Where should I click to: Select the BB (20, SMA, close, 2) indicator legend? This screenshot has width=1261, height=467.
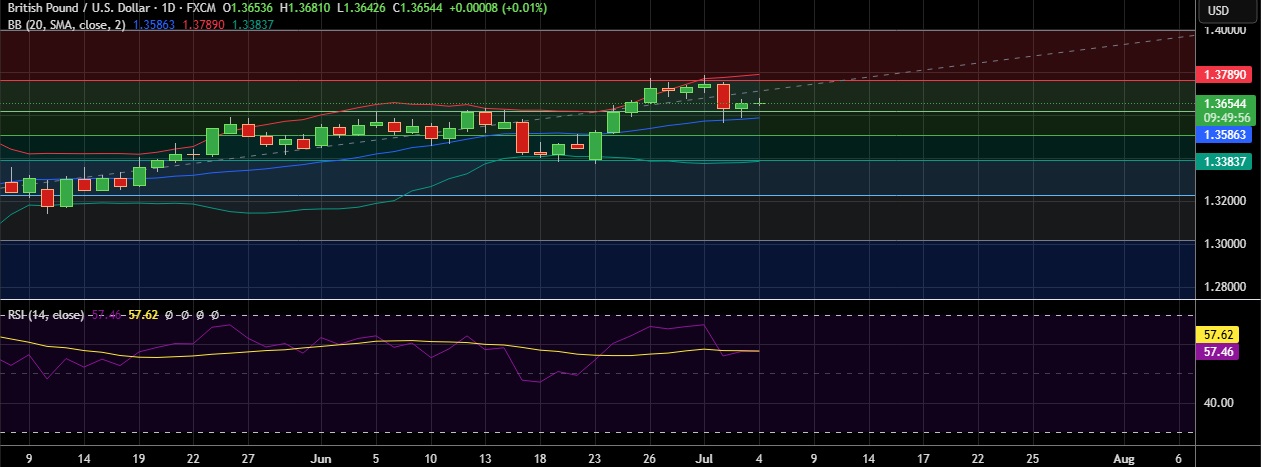pos(65,24)
